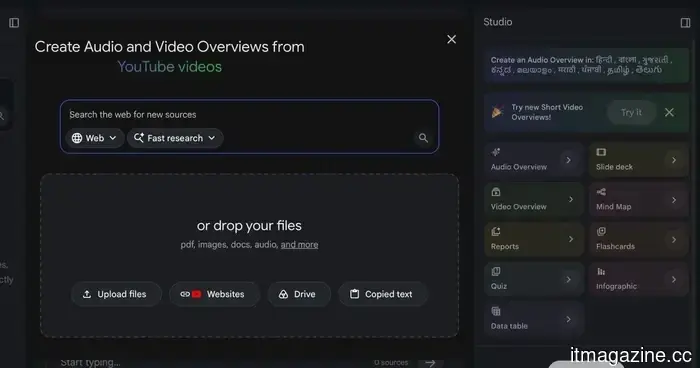
Task: Click the Infographic icon
Action: (x=601, y=272)
